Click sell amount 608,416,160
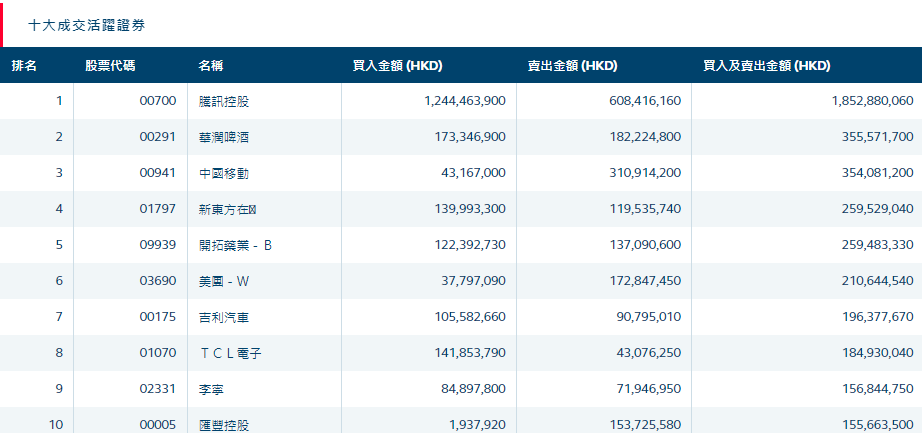Image resolution: width=922 pixels, height=433 pixels. pyautogui.click(x=645, y=101)
